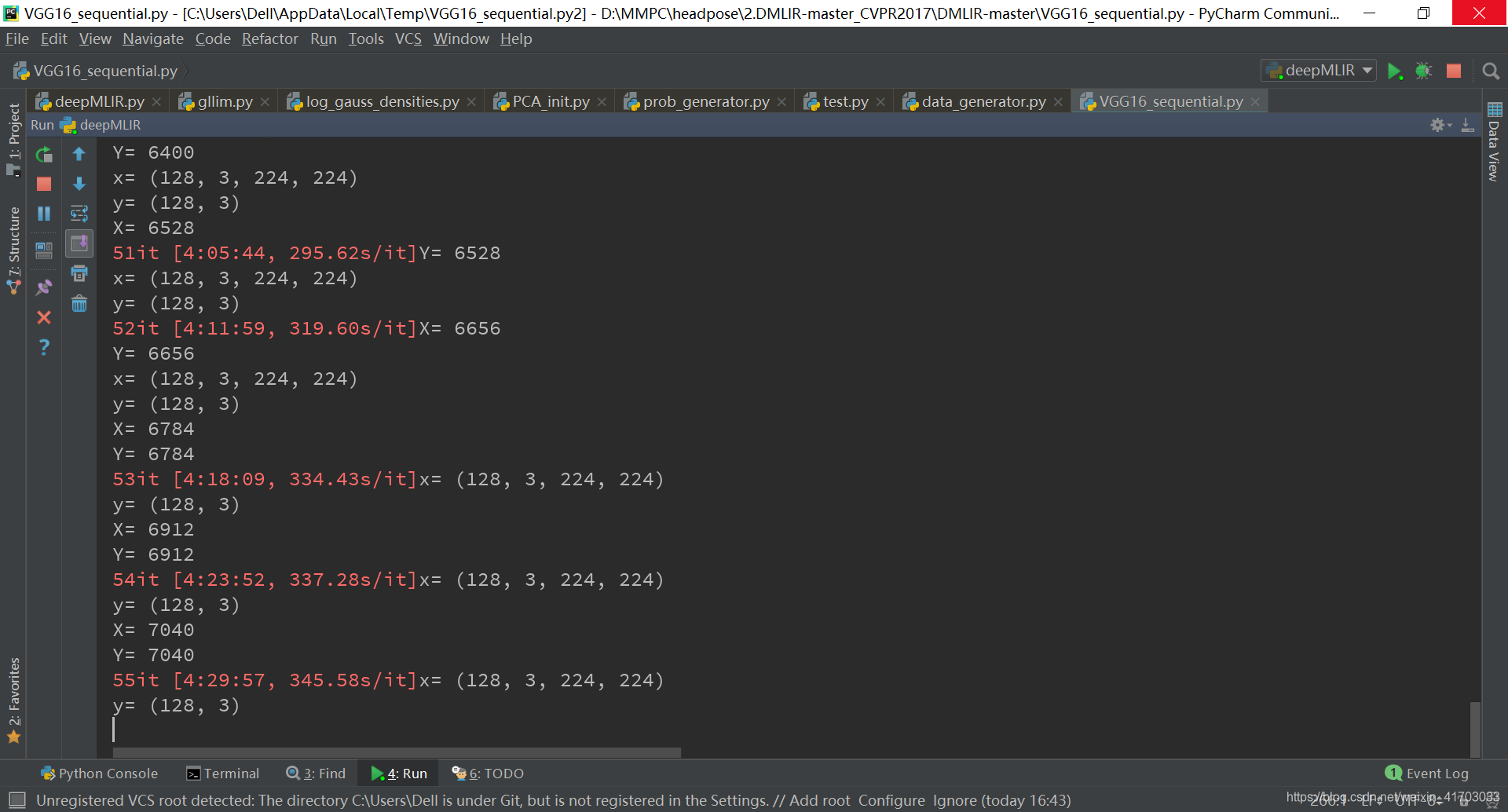Toggle the 4: Run tool window

pos(399,774)
